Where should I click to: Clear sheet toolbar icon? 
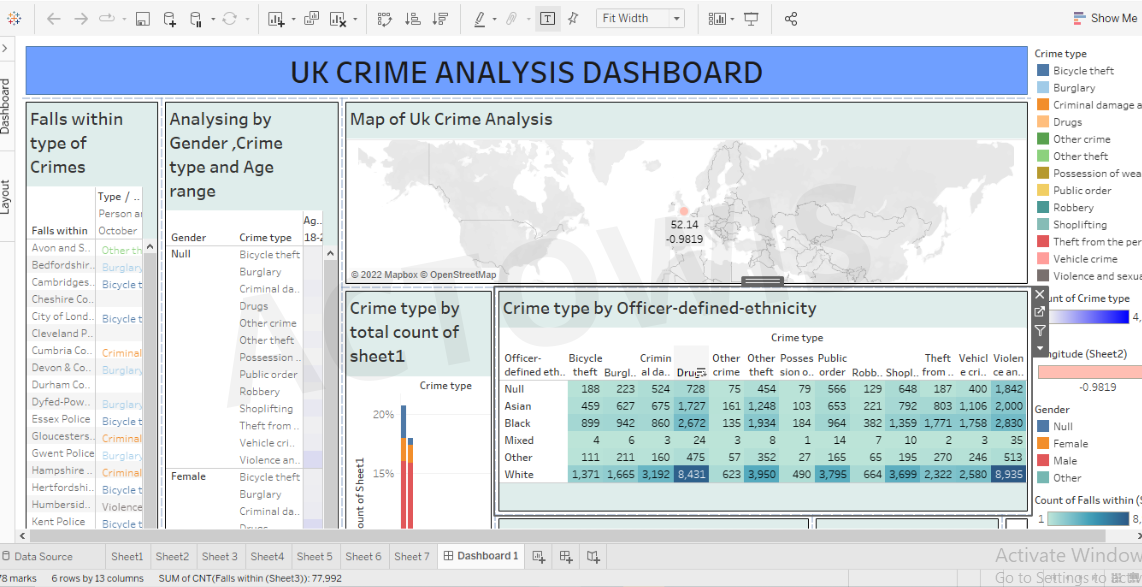[x=337, y=20]
